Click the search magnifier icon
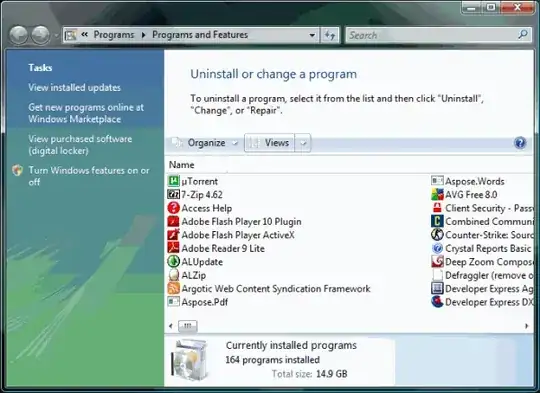The width and height of the screenshot is (540, 393). click(x=523, y=35)
